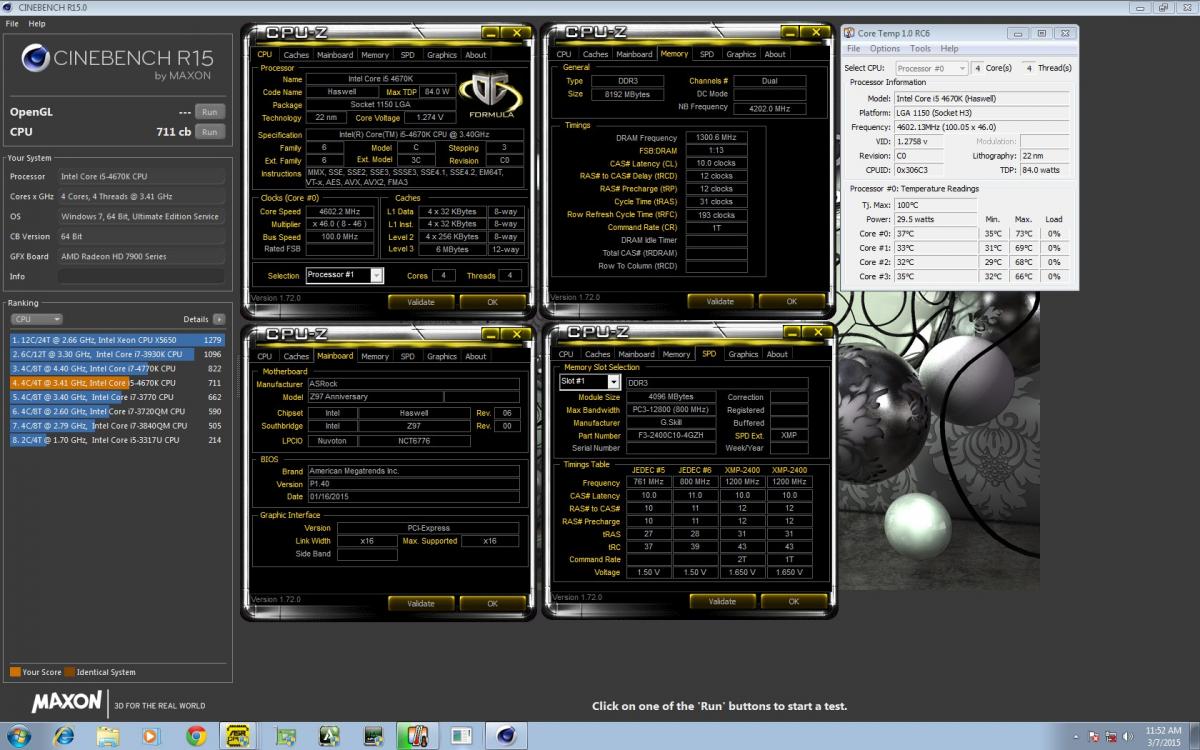
Task: Open Cinebench File menu
Action: point(10,23)
